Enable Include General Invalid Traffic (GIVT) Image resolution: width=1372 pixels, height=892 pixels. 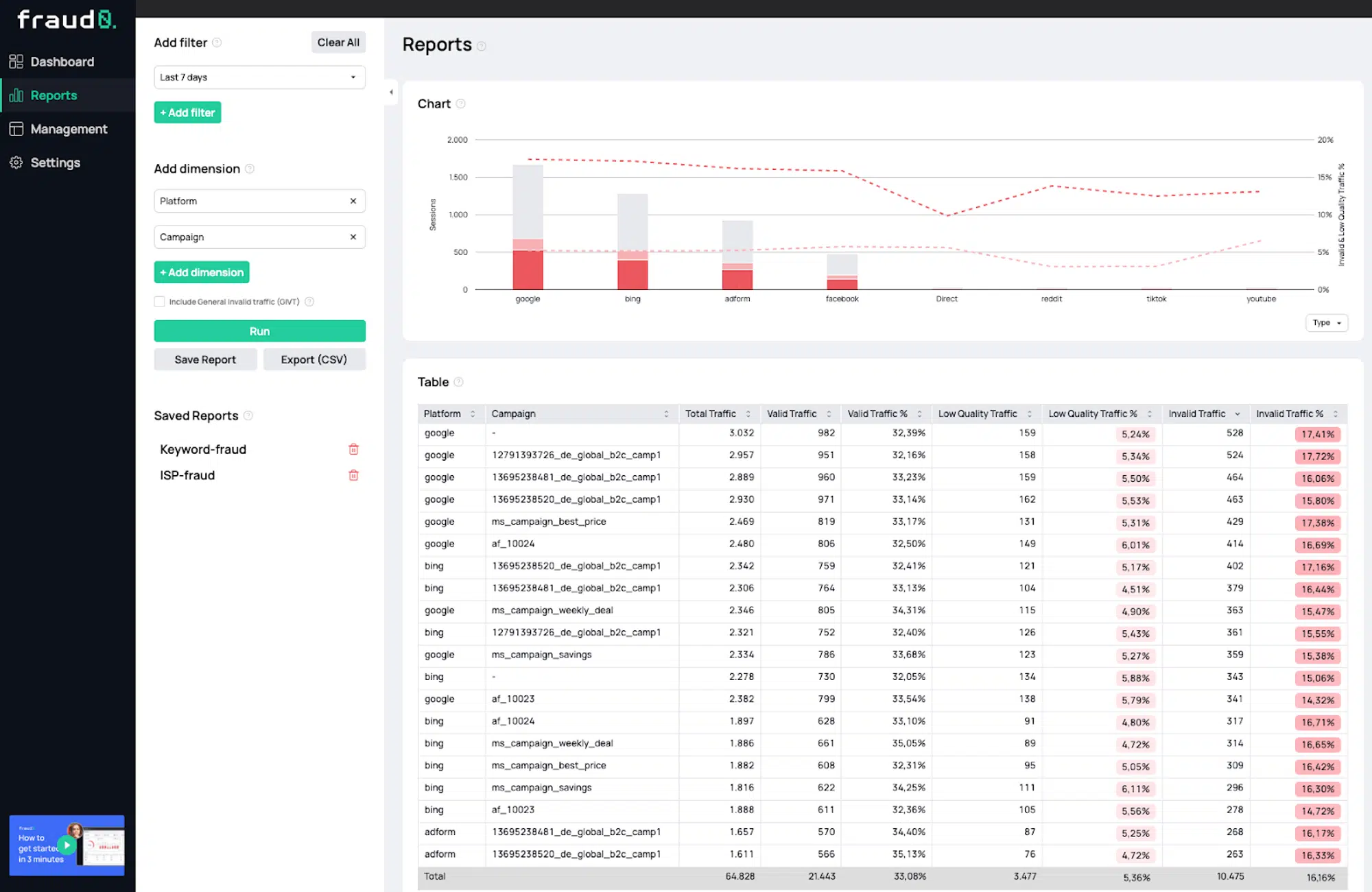159,301
